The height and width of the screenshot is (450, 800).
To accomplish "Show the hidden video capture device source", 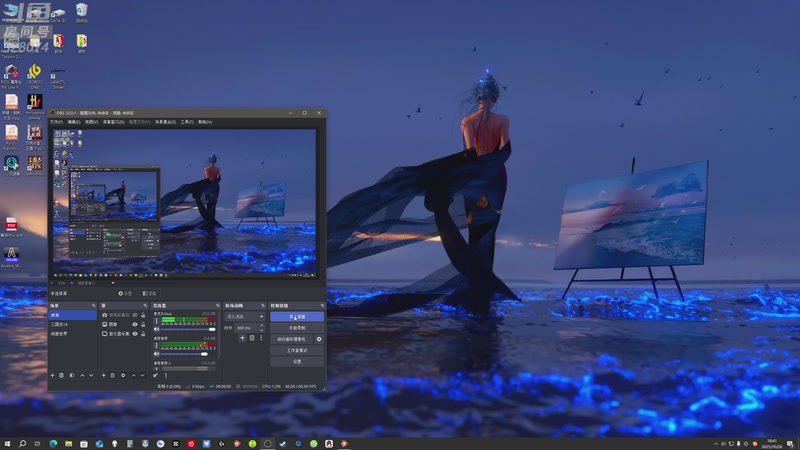I will pyautogui.click(x=135, y=315).
